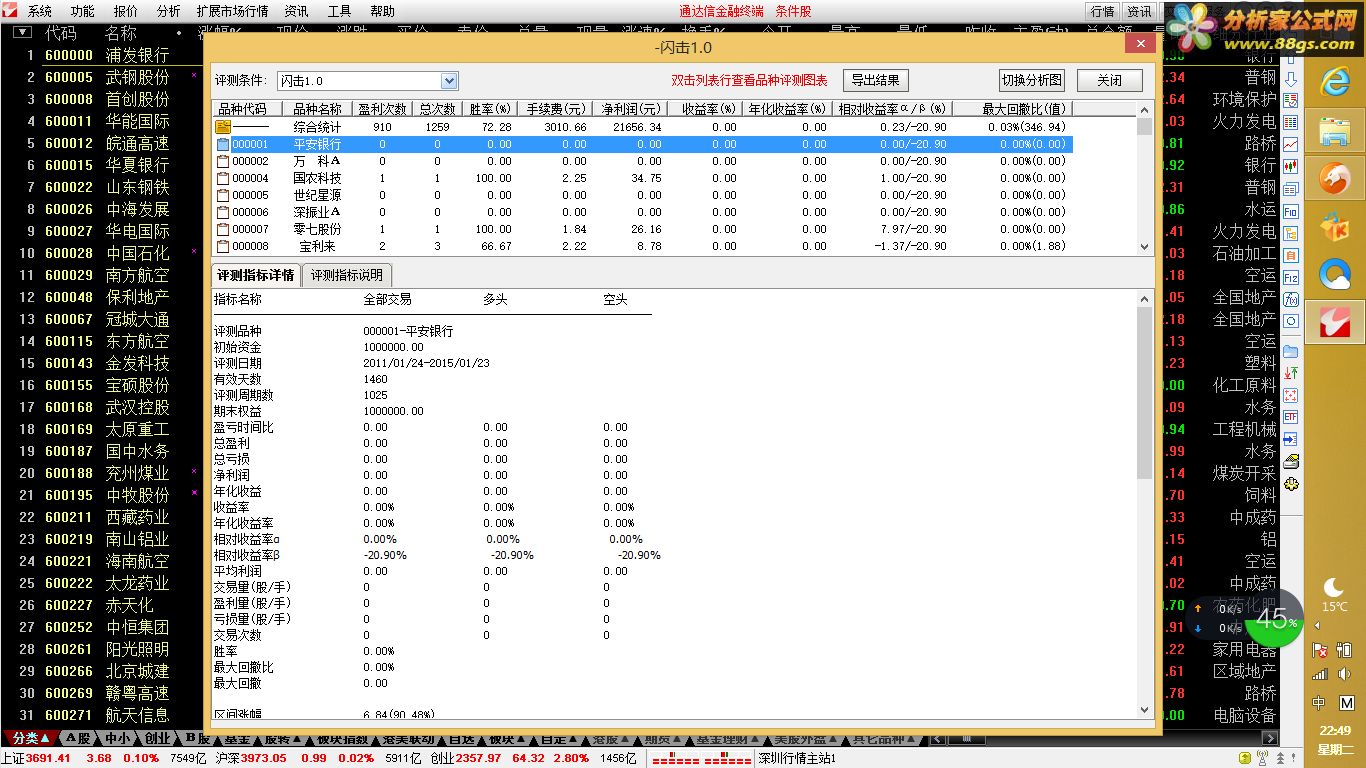
Task: Click the 深圳行情主站1 status text
Action: [x=797, y=759]
